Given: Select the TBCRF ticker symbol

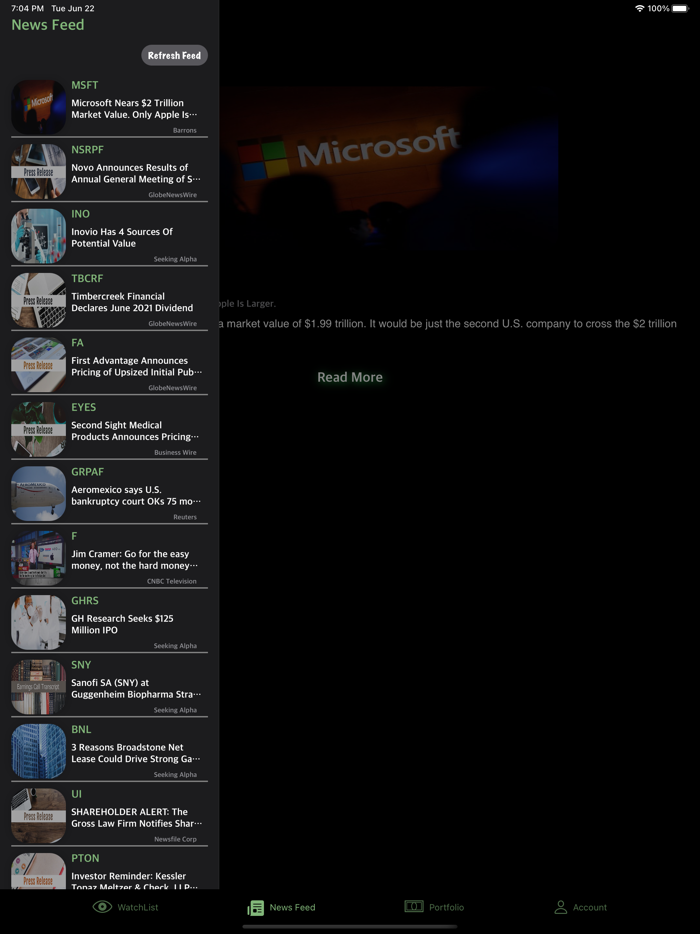Looking at the screenshot, I should click(87, 278).
